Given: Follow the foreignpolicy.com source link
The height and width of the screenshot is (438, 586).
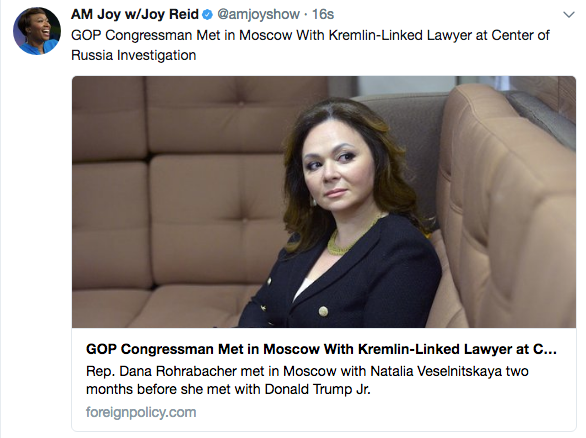Looking at the screenshot, I should click(141, 412).
